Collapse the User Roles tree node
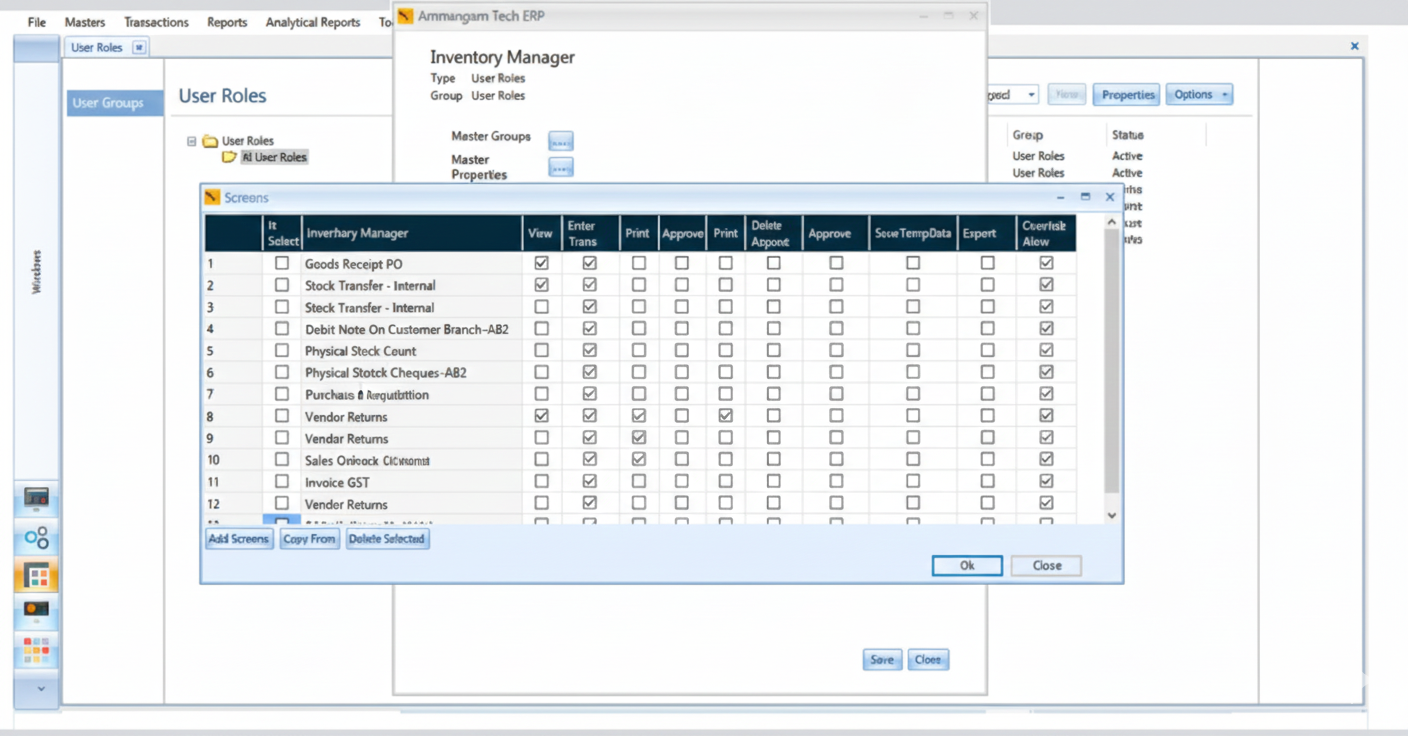1408x736 pixels. [192, 141]
